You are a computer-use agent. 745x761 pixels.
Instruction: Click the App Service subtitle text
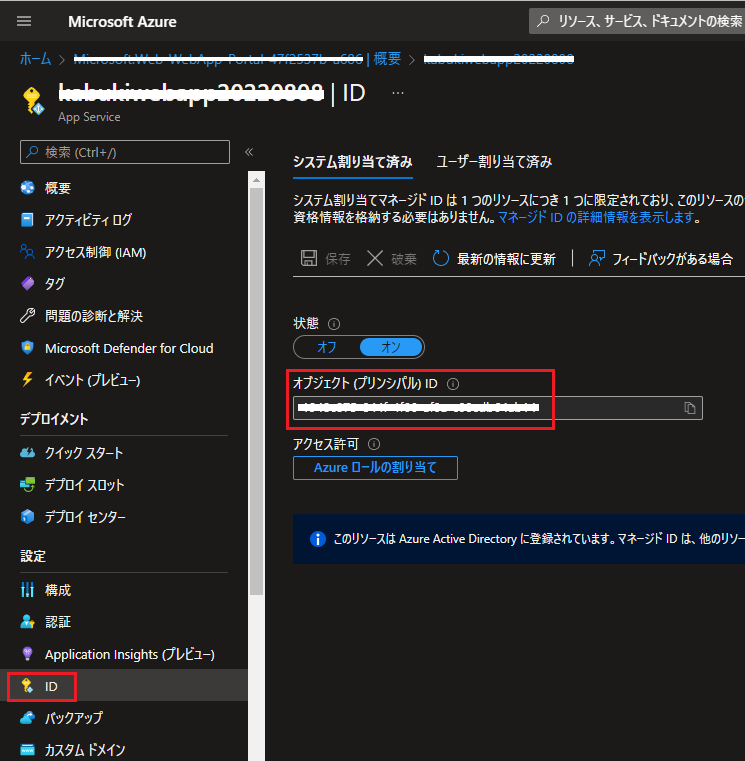point(89,117)
